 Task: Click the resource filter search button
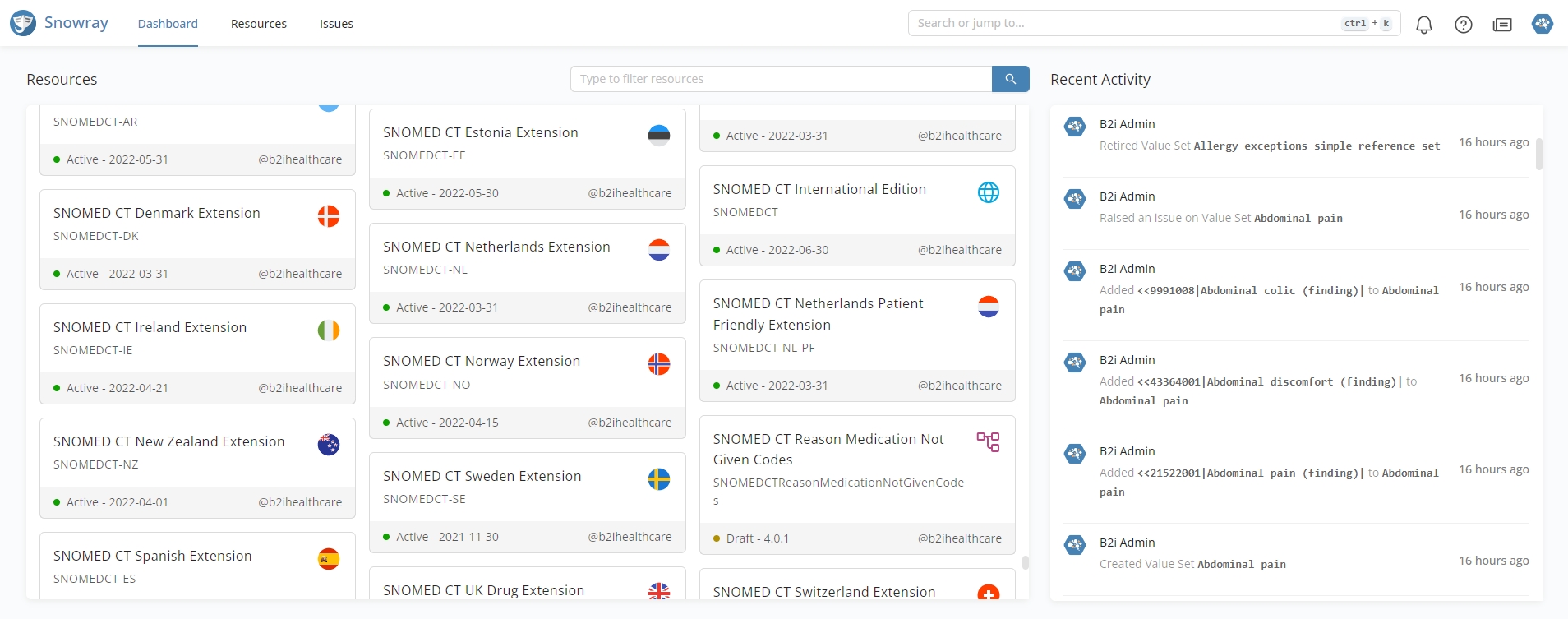[1010, 79]
